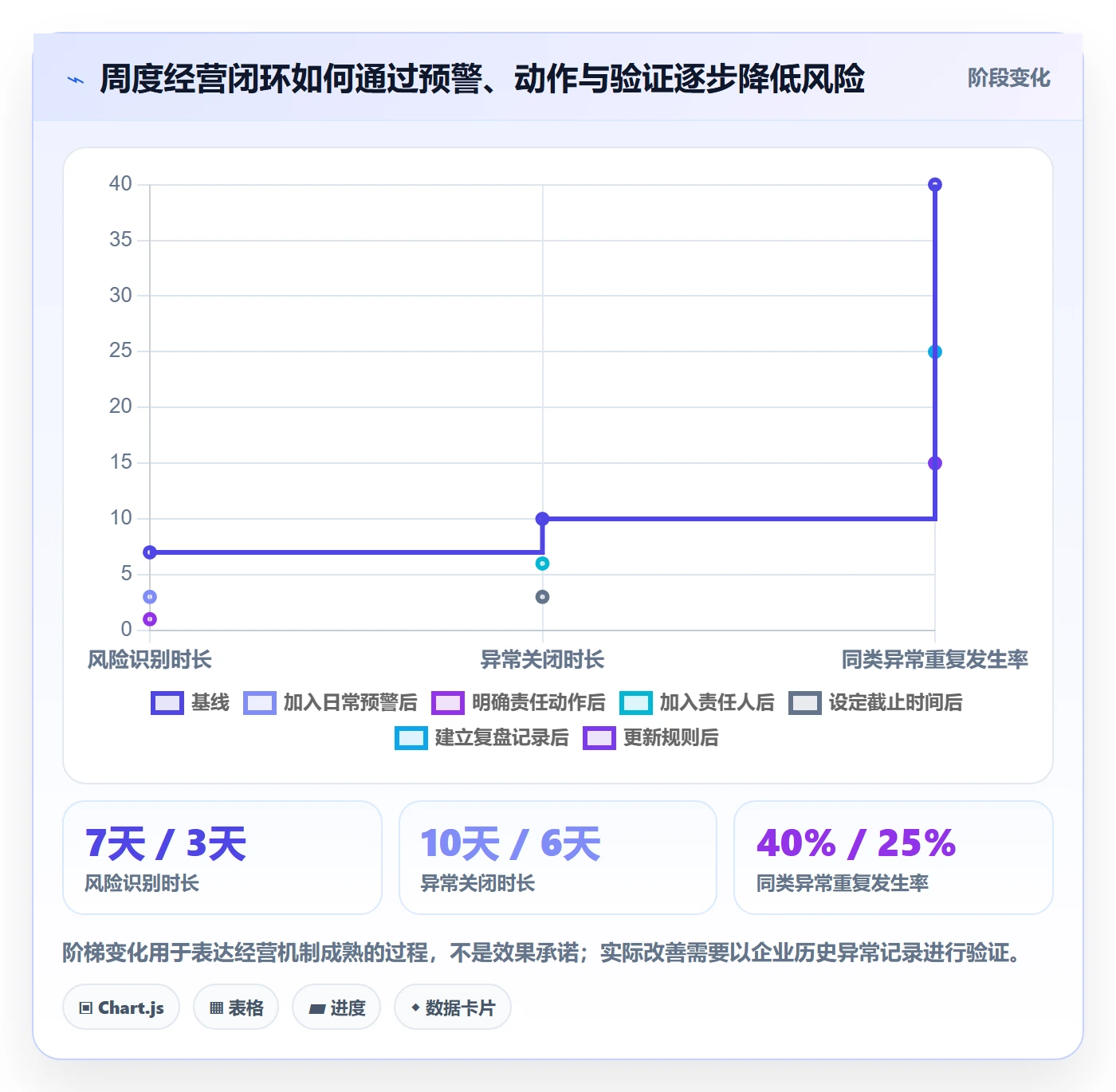Toggle the 更新规则后 legend series

(651, 738)
